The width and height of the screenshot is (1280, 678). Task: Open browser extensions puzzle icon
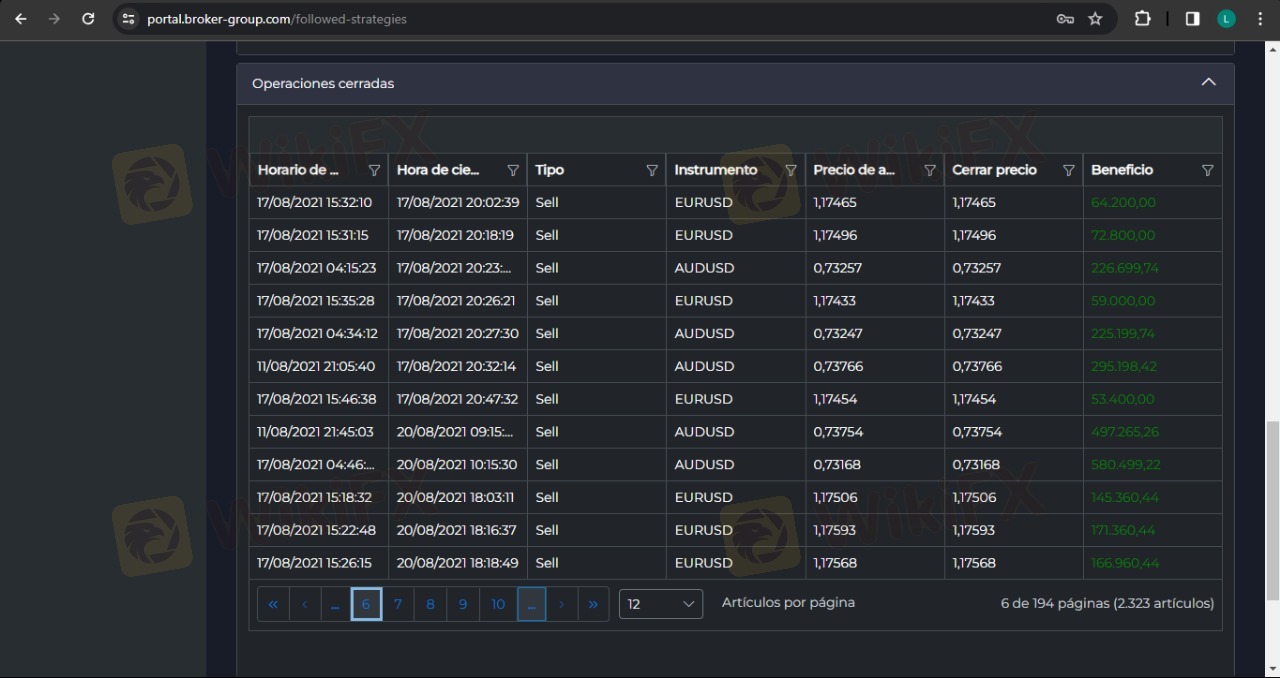click(1142, 19)
